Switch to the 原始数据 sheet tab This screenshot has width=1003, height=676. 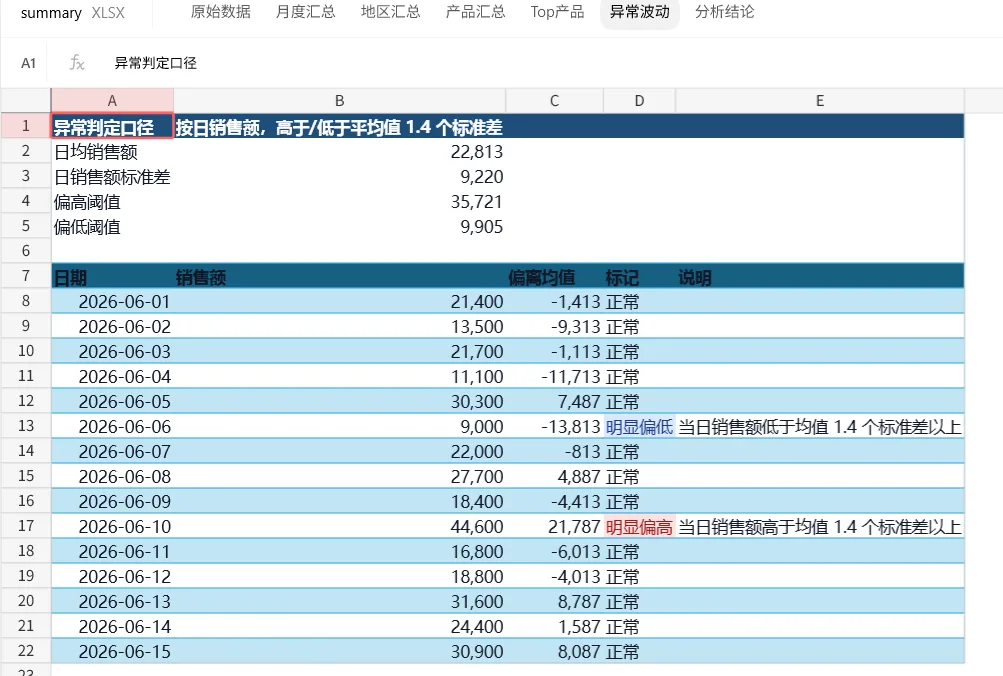221,12
